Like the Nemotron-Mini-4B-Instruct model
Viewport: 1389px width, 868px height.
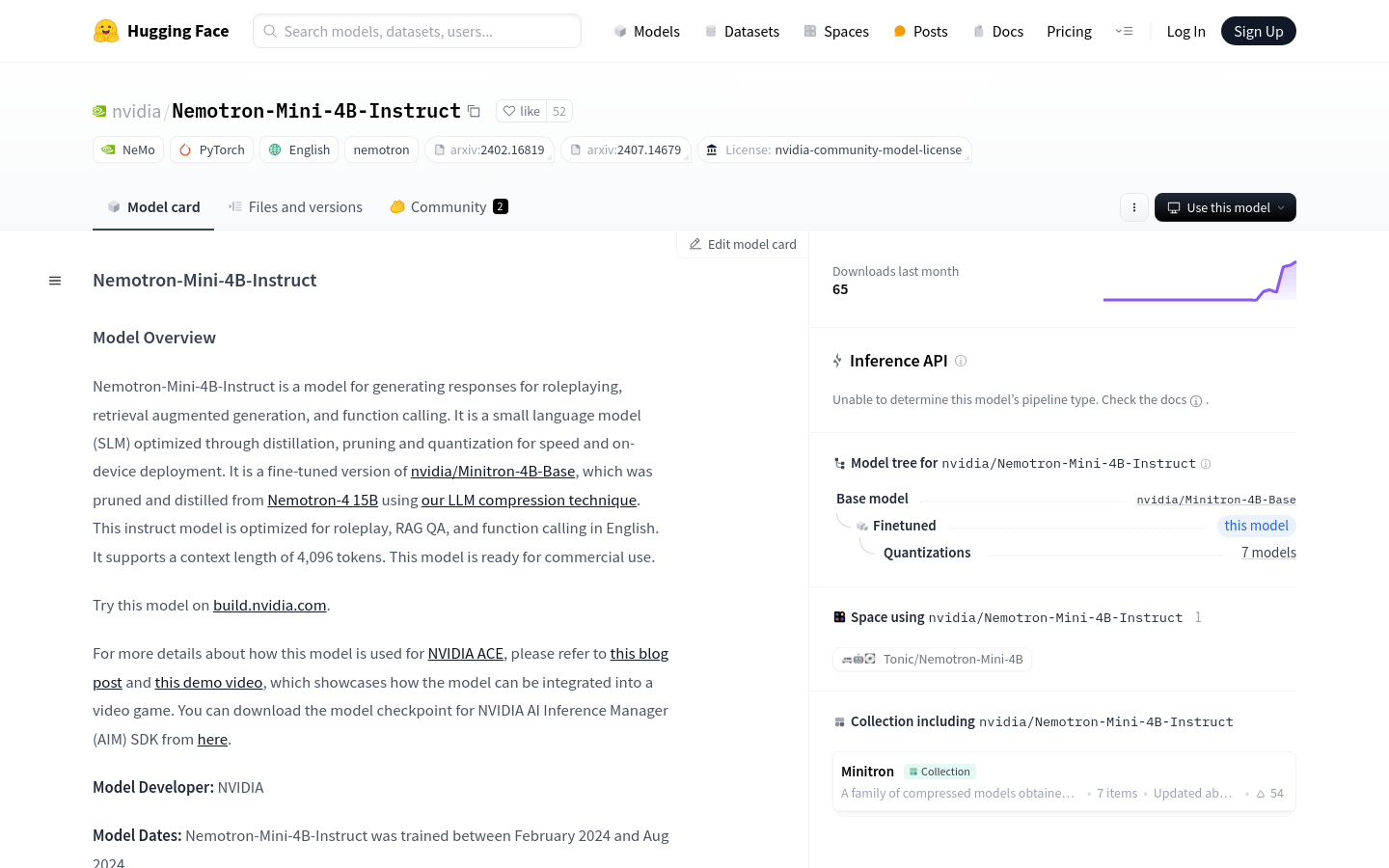(x=522, y=111)
